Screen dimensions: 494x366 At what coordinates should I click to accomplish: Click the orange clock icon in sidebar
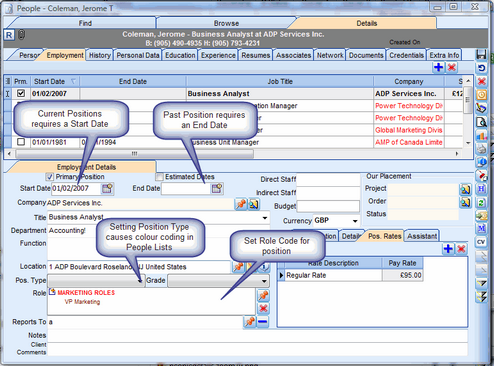coord(481,95)
